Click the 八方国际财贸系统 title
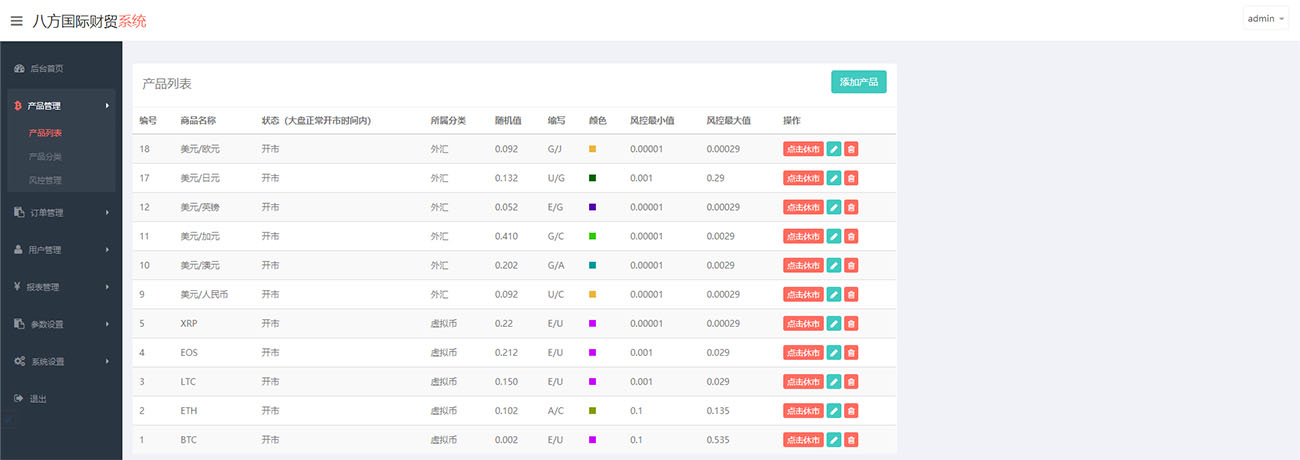The image size is (1300, 460). tap(89, 21)
